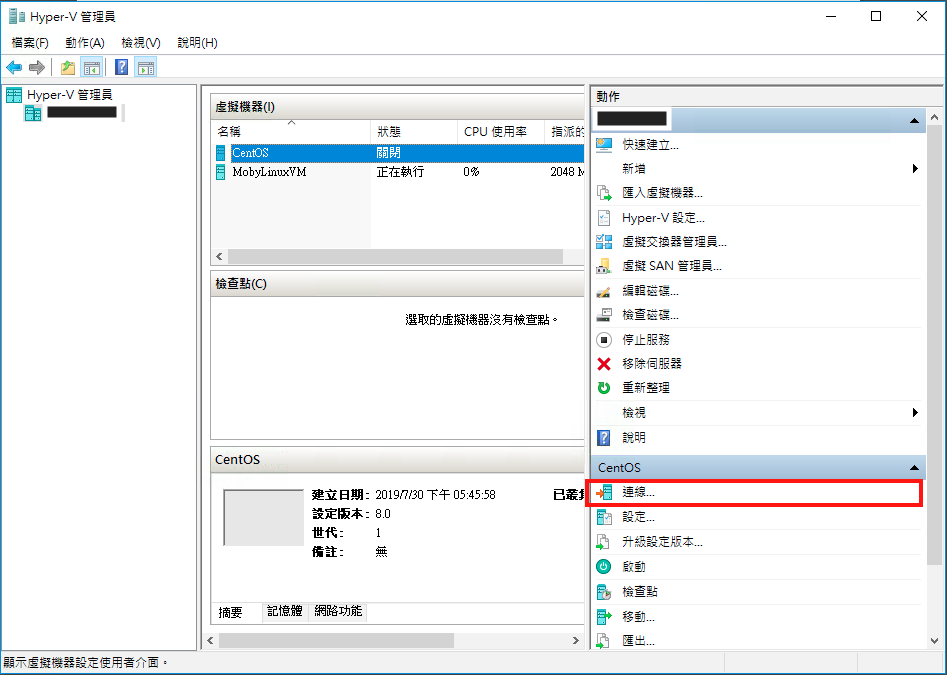Click the 正在執行 status cell
The width and height of the screenshot is (947, 675).
400,172
